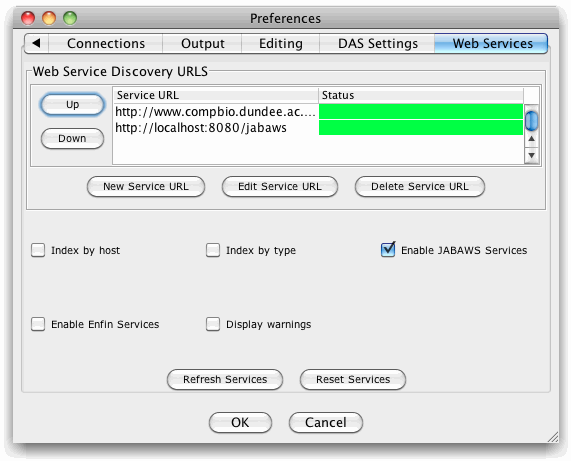This screenshot has height=461, width=571.
Task: Cancel the Preferences dialog
Action: click(326, 422)
